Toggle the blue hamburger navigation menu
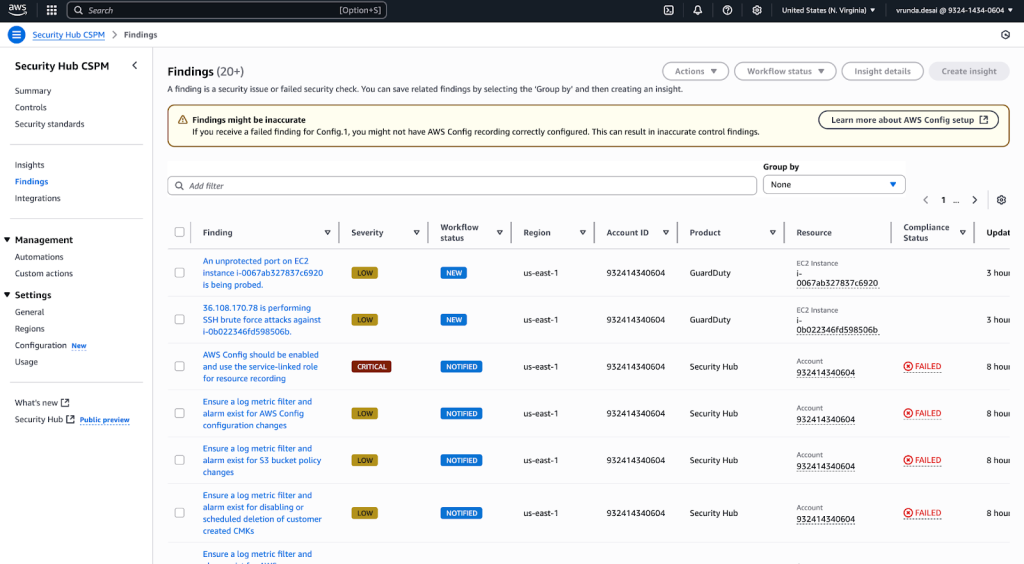Viewport: 1024px width, 564px height. tap(16, 35)
